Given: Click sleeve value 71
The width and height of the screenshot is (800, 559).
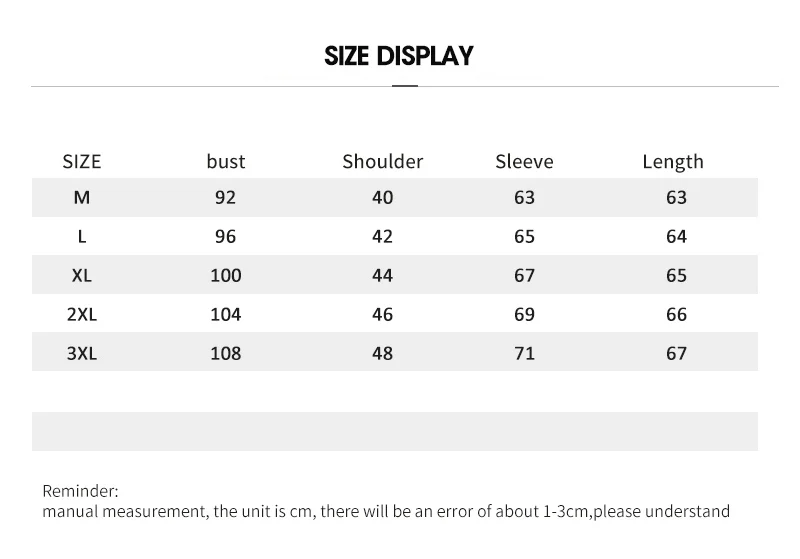Looking at the screenshot, I should pos(524,353).
